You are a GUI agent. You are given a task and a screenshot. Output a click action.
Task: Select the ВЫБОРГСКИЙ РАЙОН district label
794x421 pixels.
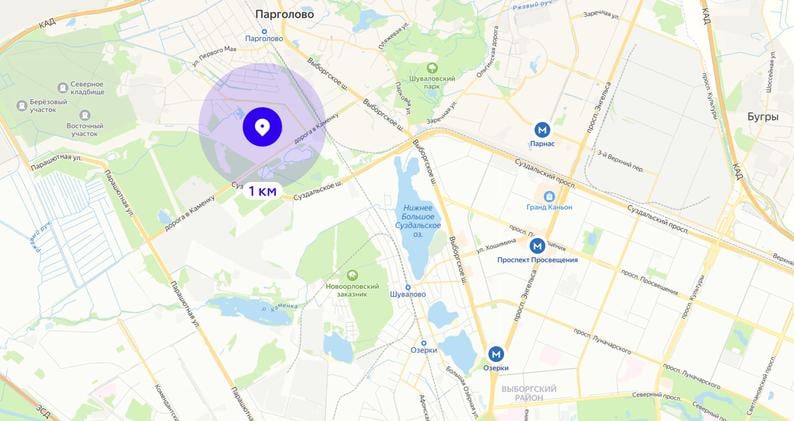tap(529, 393)
